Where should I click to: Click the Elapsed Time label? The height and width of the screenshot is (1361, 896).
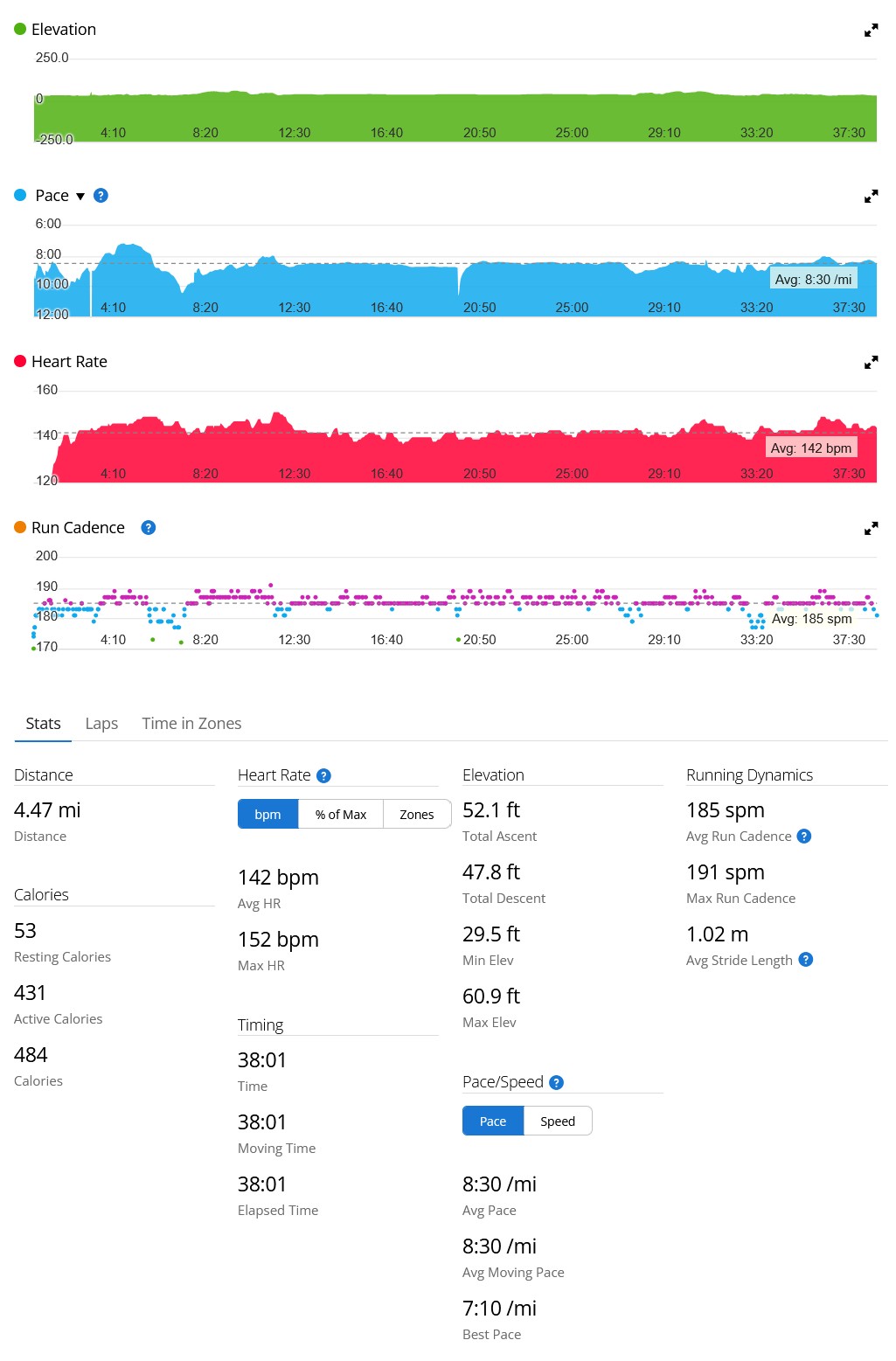coord(278,1211)
